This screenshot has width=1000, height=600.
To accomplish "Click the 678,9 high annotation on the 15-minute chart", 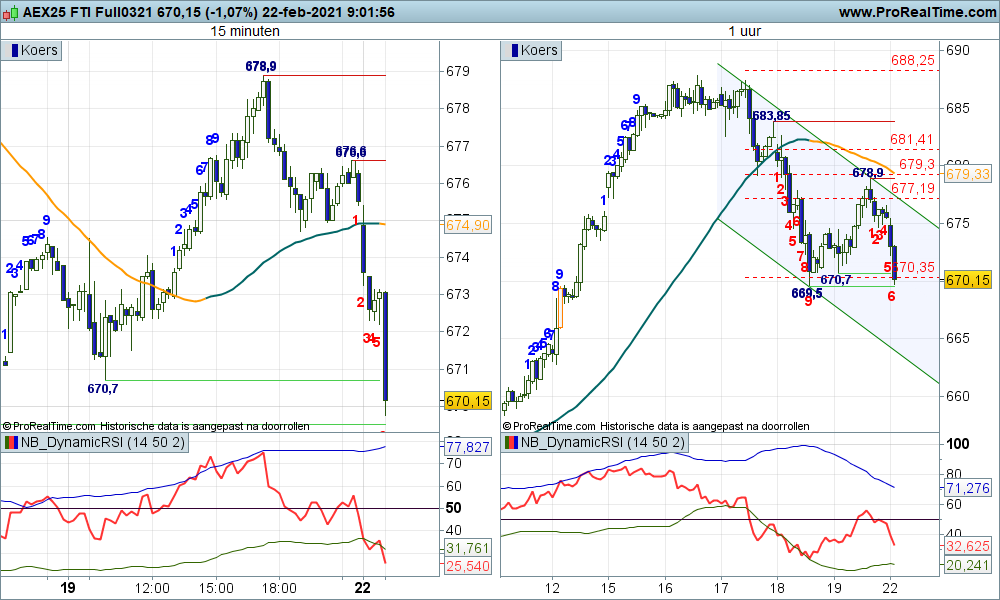I will 261,66.
